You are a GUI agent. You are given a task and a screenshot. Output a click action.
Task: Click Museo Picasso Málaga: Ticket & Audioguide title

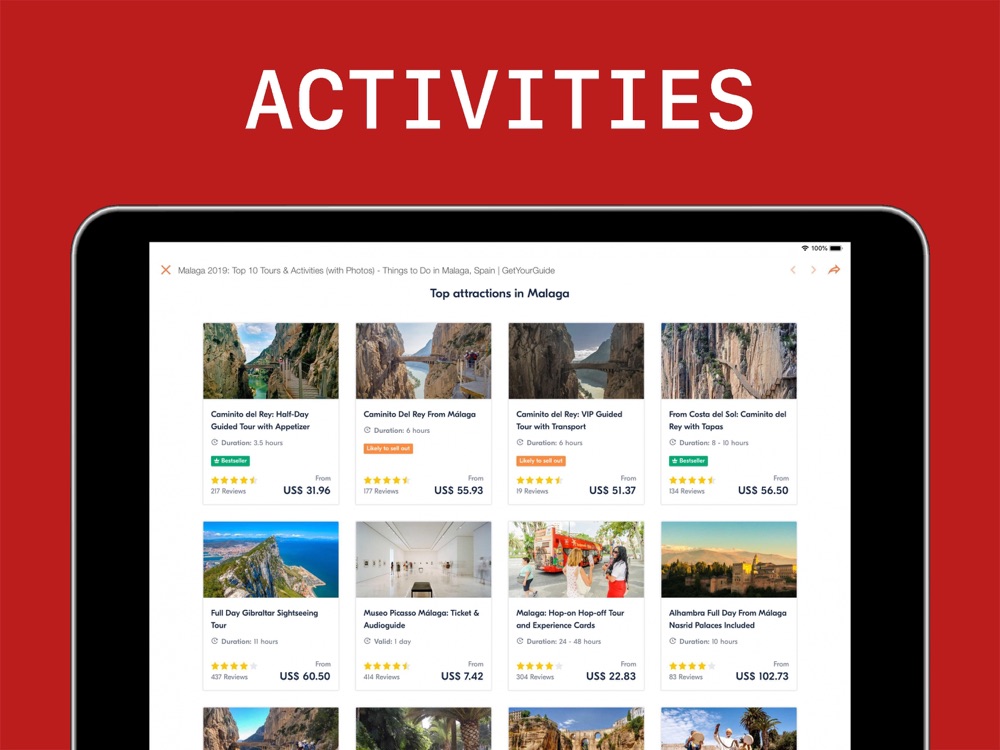pos(421,619)
